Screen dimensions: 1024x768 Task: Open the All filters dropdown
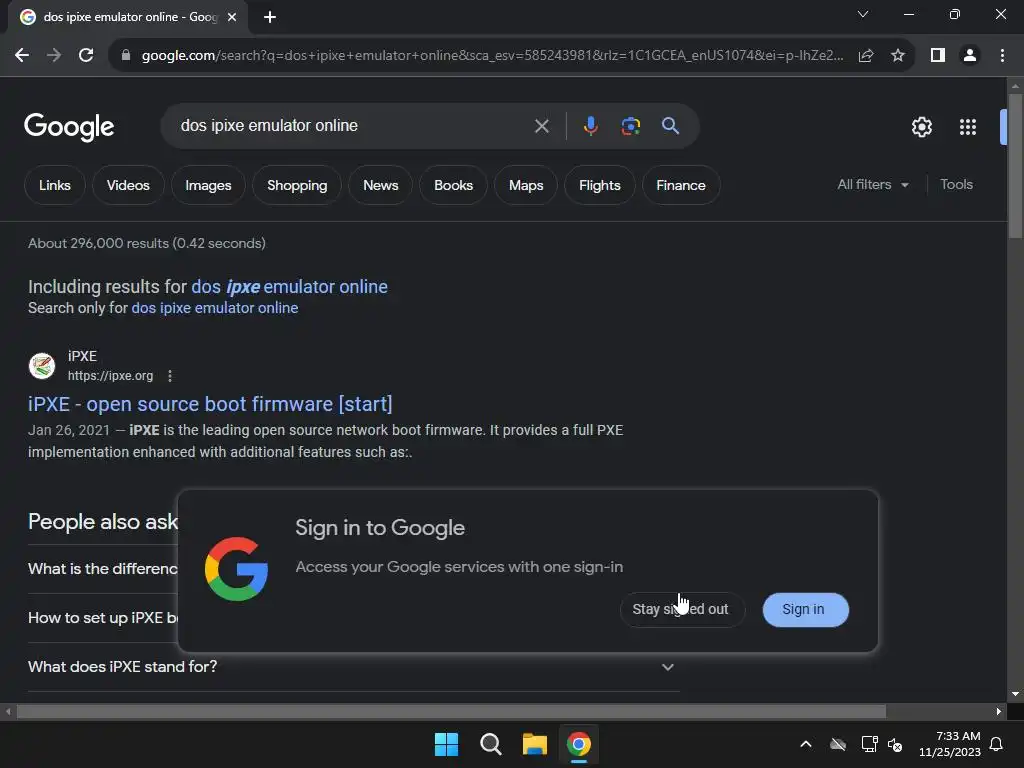(x=873, y=185)
